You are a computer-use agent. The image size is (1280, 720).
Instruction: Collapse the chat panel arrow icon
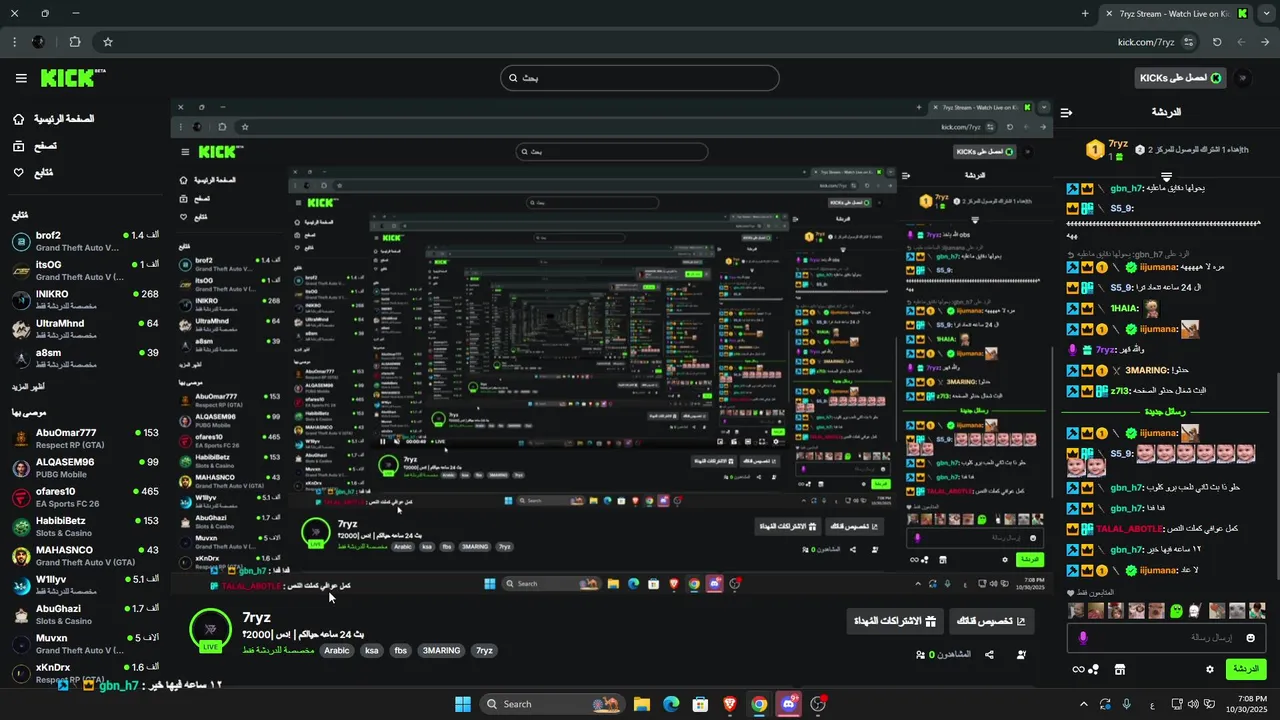pyautogui.click(x=1066, y=112)
